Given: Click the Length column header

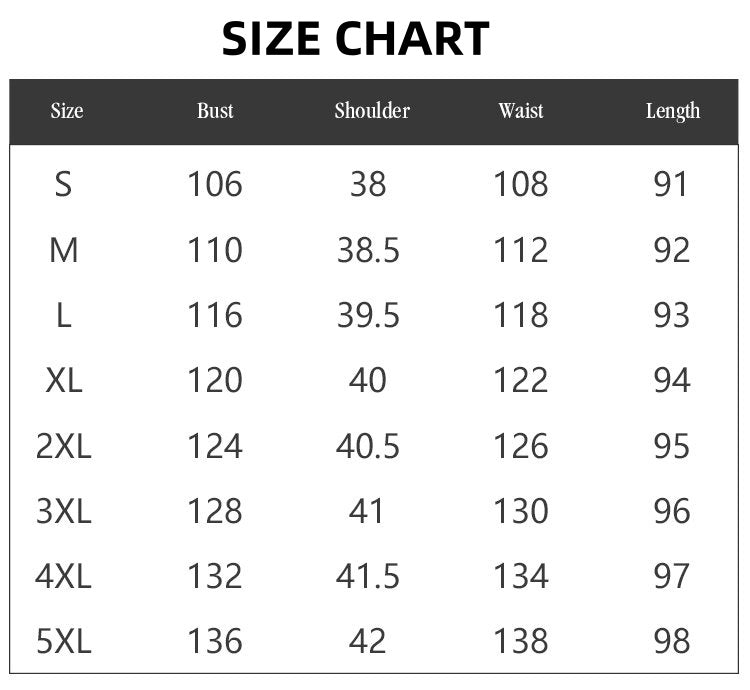Looking at the screenshot, I should click(673, 111).
